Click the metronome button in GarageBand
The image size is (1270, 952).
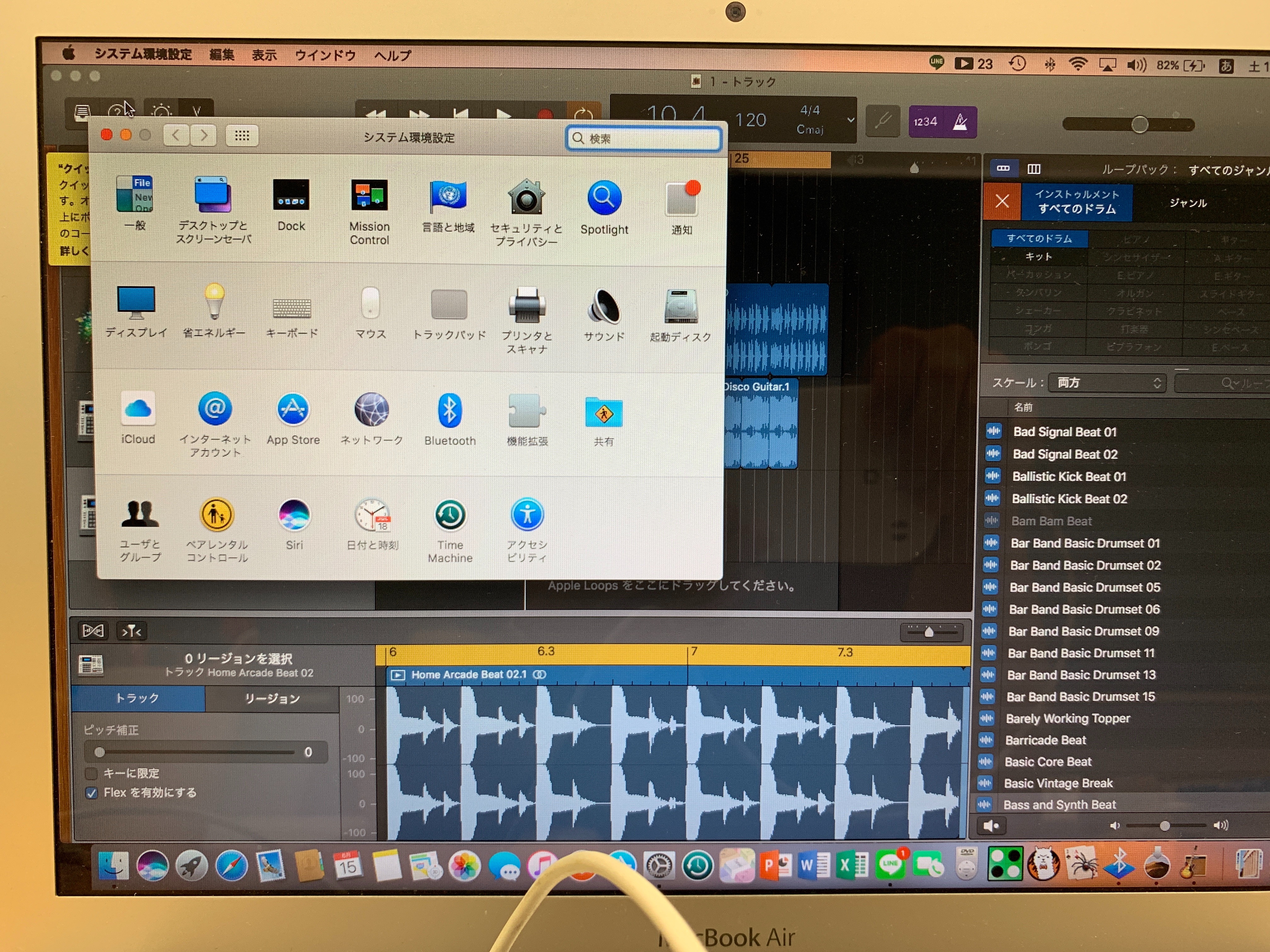(x=959, y=122)
